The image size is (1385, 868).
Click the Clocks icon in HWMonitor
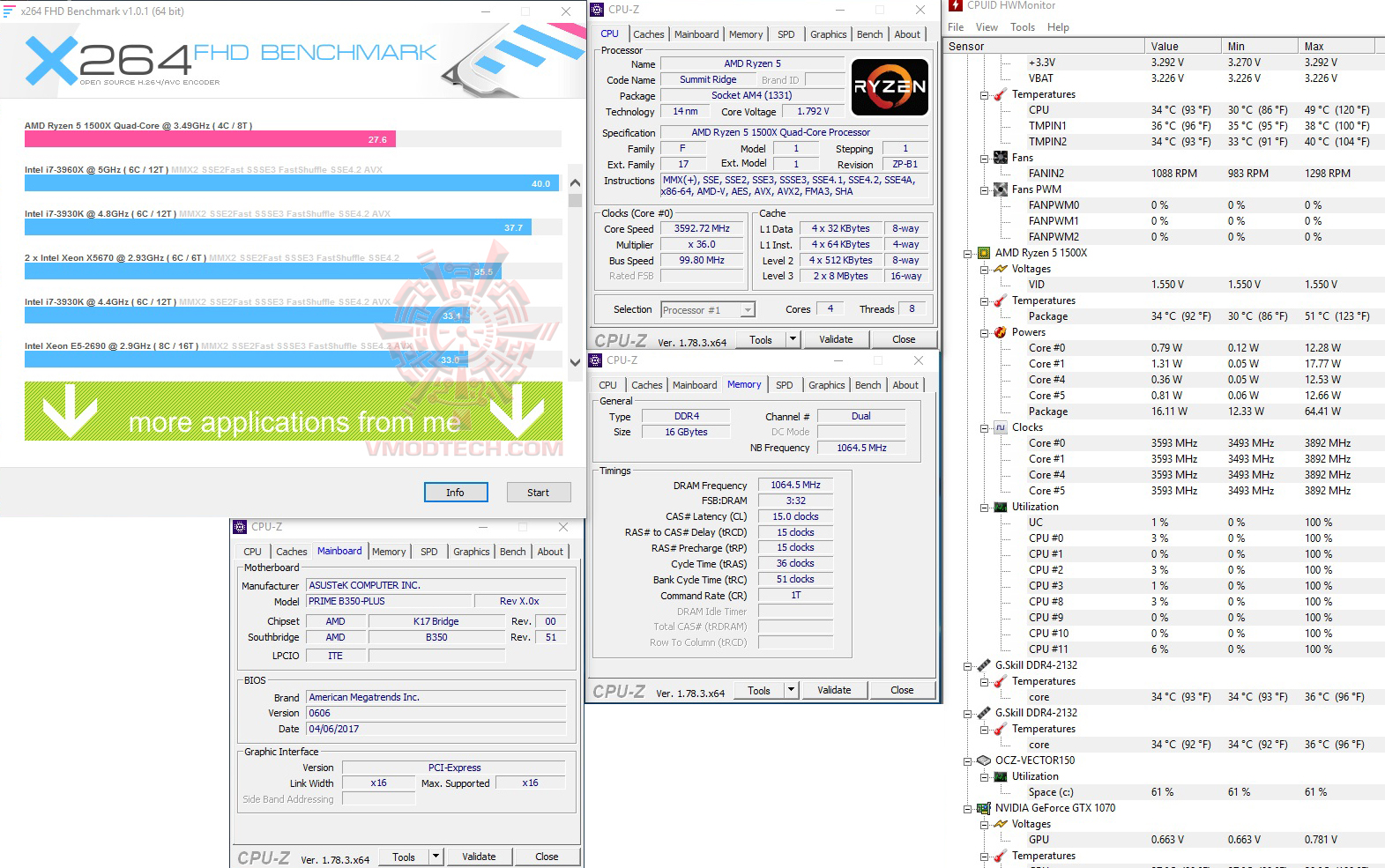(1001, 427)
